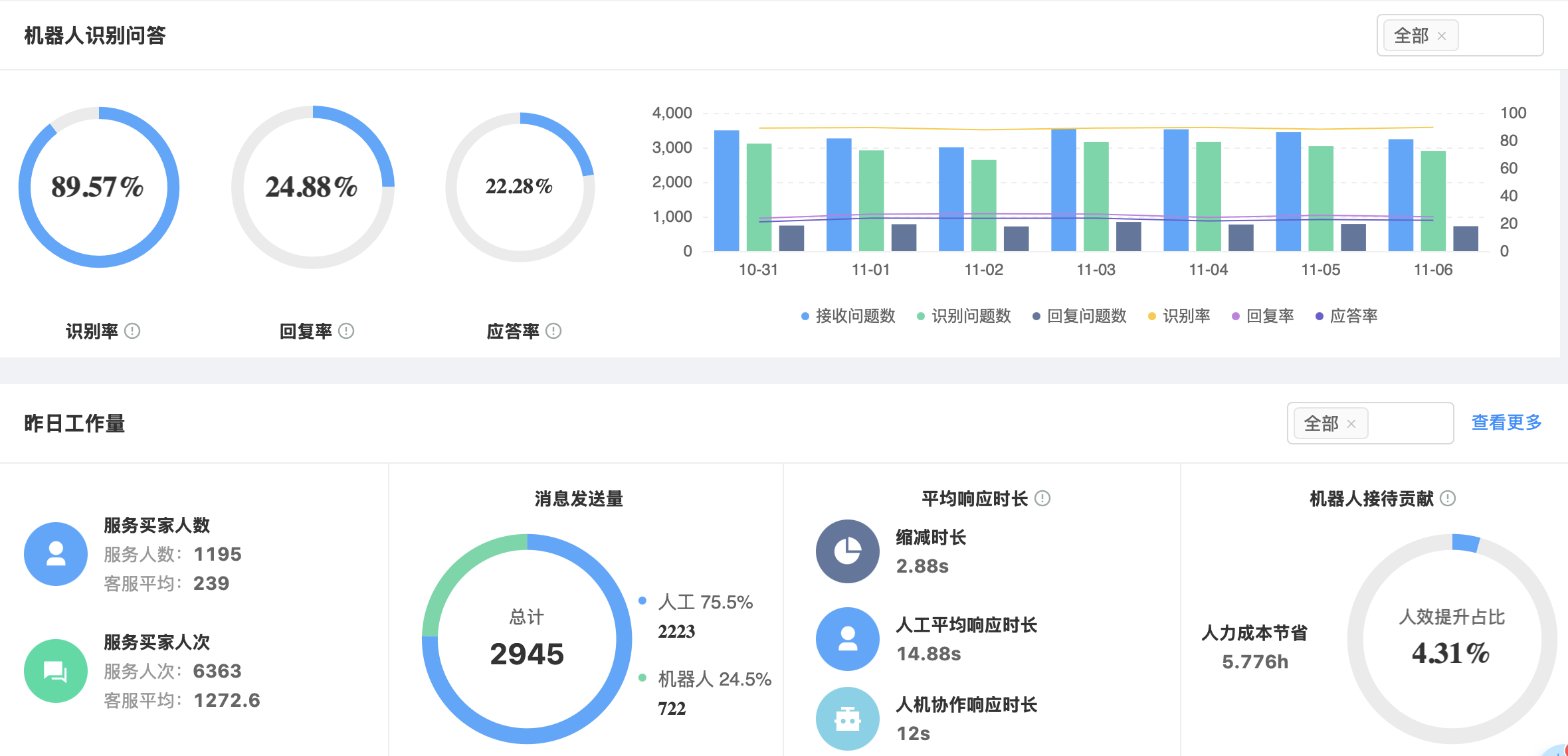Open info tooltip for 机器人接待贡献
The image size is (1568, 756).
point(1446,498)
